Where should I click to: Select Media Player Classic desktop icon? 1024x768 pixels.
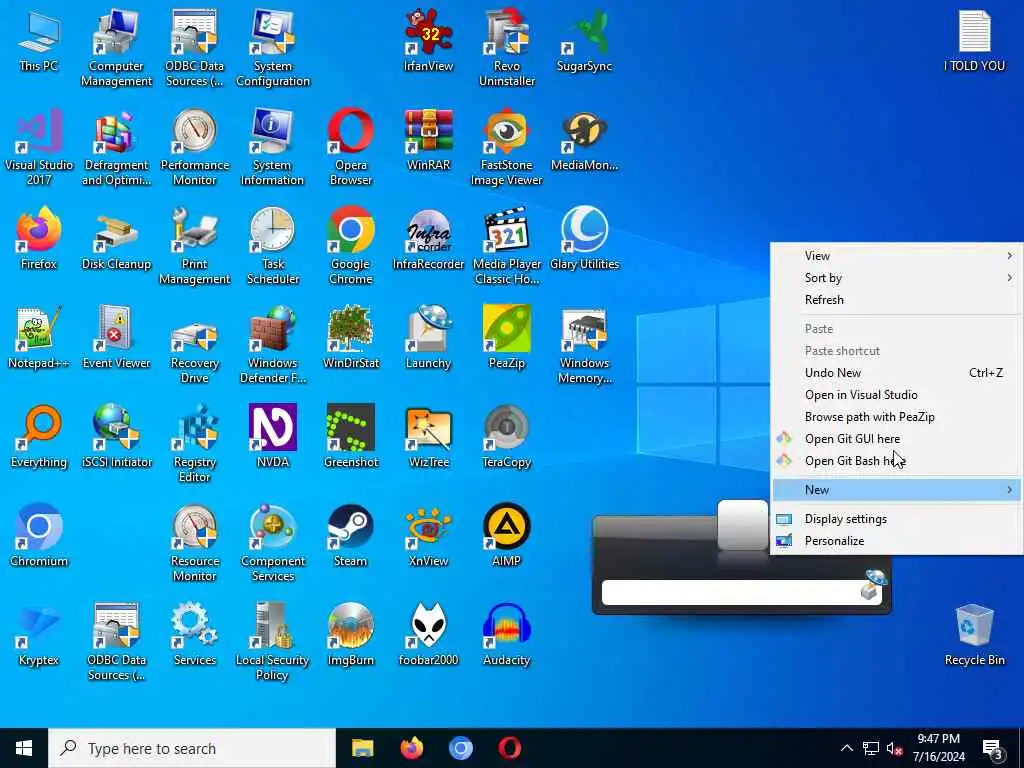pos(507,246)
